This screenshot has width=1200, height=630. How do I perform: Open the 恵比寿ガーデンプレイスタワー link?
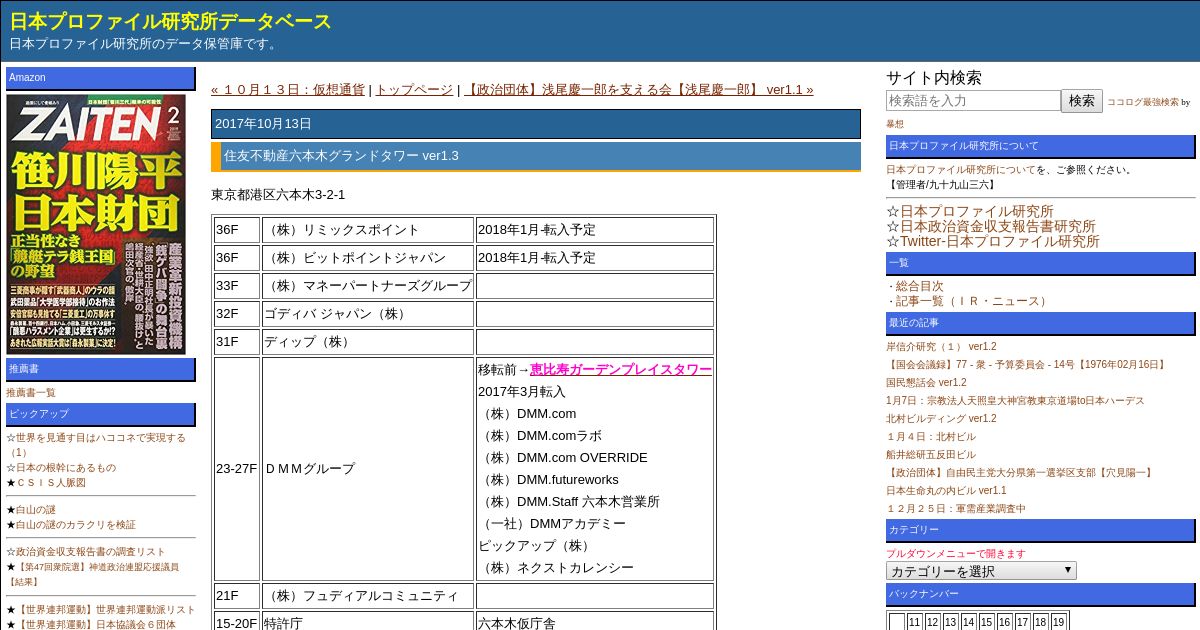[x=621, y=369]
